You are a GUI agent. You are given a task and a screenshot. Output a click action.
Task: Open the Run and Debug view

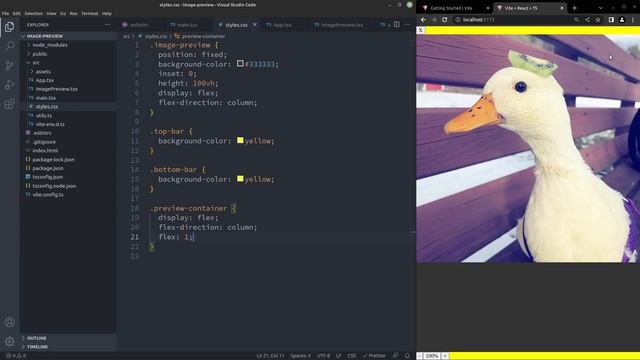(9, 84)
